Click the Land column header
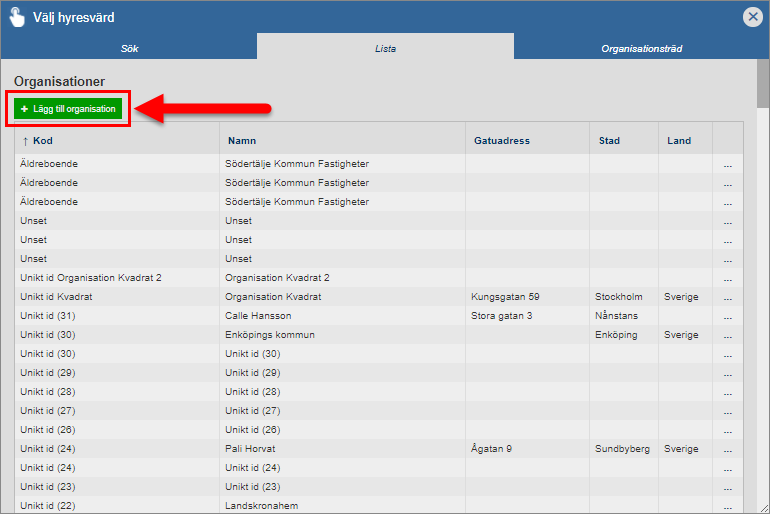770x514 pixels. pyautogui.click(x=679, y=141)
